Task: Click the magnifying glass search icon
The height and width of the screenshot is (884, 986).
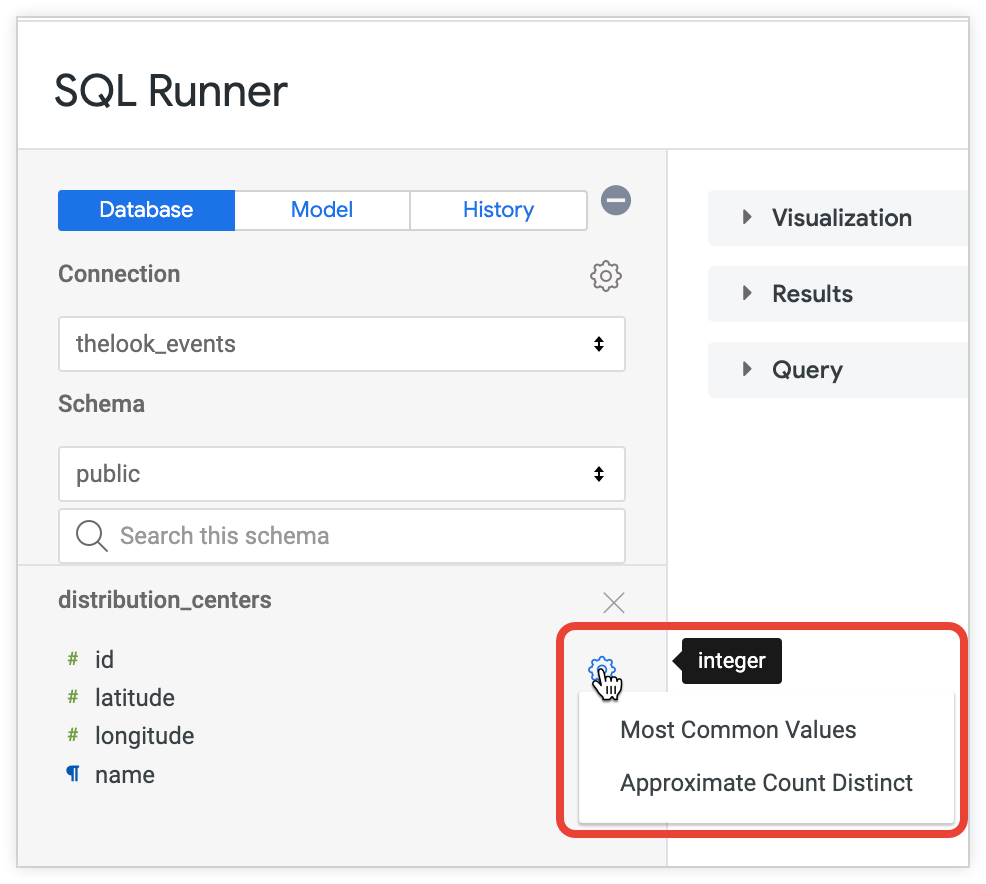Action: click(92, 536)
